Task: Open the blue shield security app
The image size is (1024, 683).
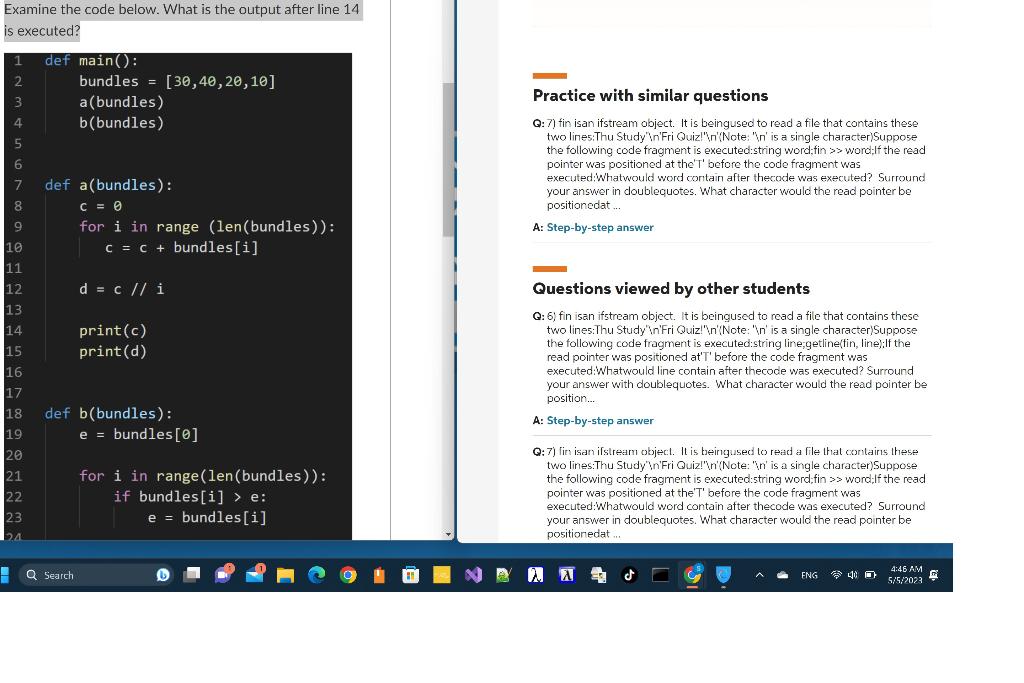Action: tap(723, 575)
